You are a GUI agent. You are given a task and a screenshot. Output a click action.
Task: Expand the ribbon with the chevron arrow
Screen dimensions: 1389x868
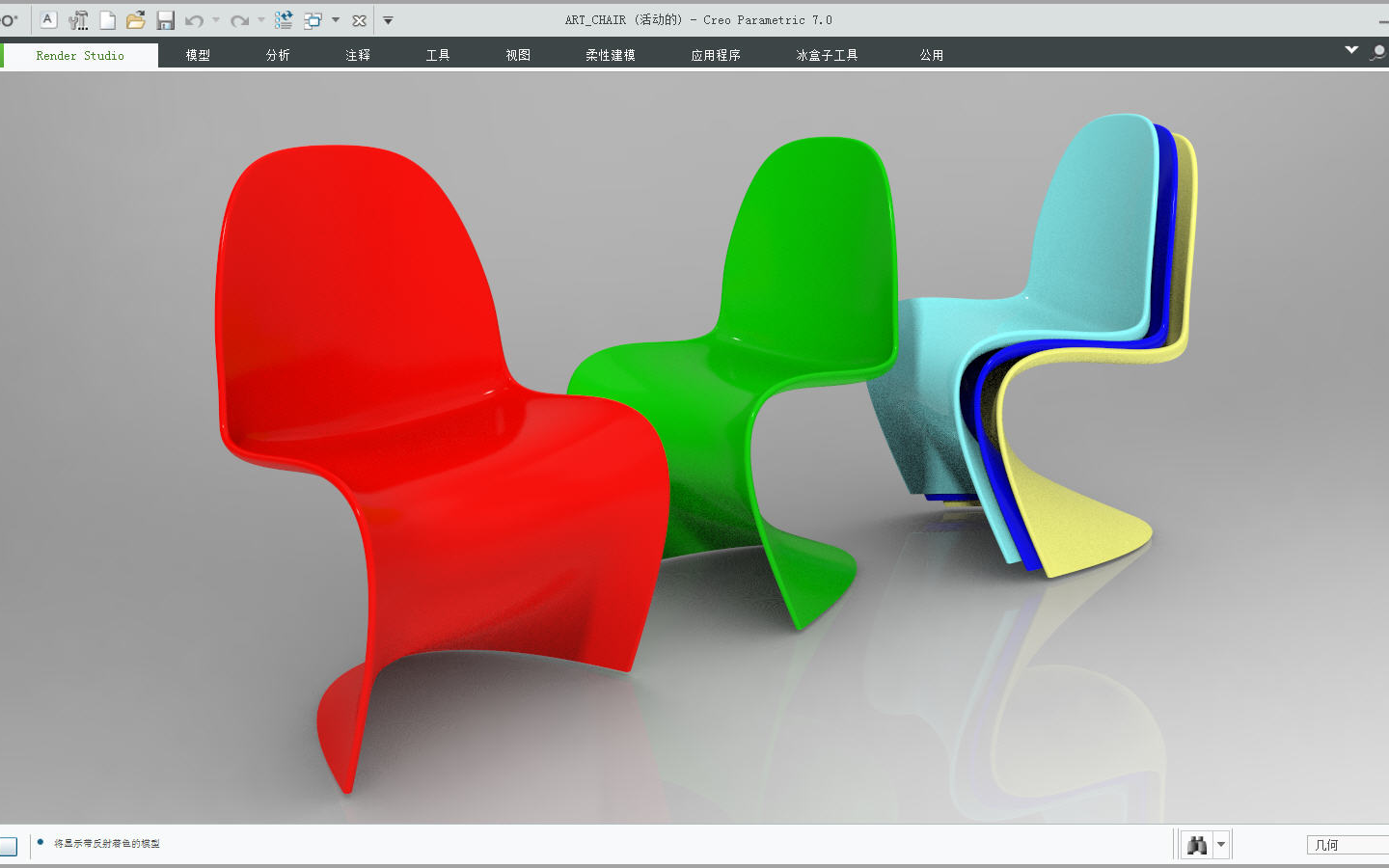pos(1351,50)
